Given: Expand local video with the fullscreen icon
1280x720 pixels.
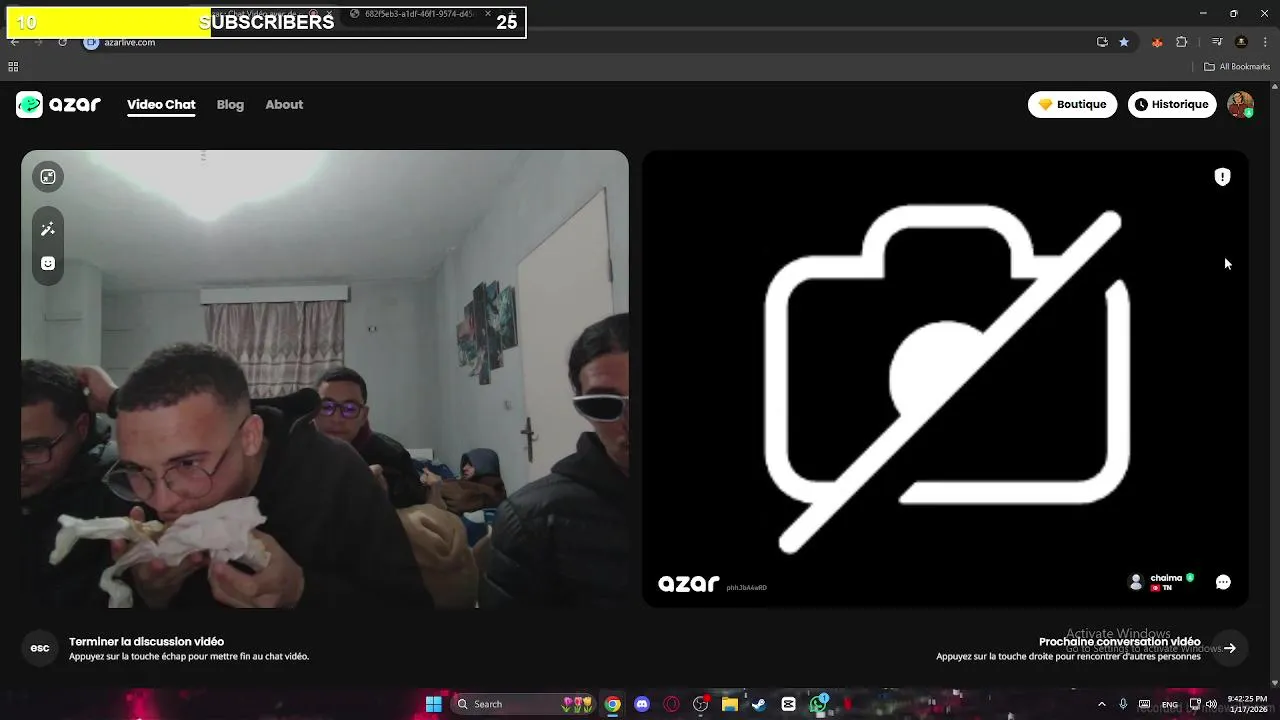Looking at the screenshot, I should click(47, 177).
